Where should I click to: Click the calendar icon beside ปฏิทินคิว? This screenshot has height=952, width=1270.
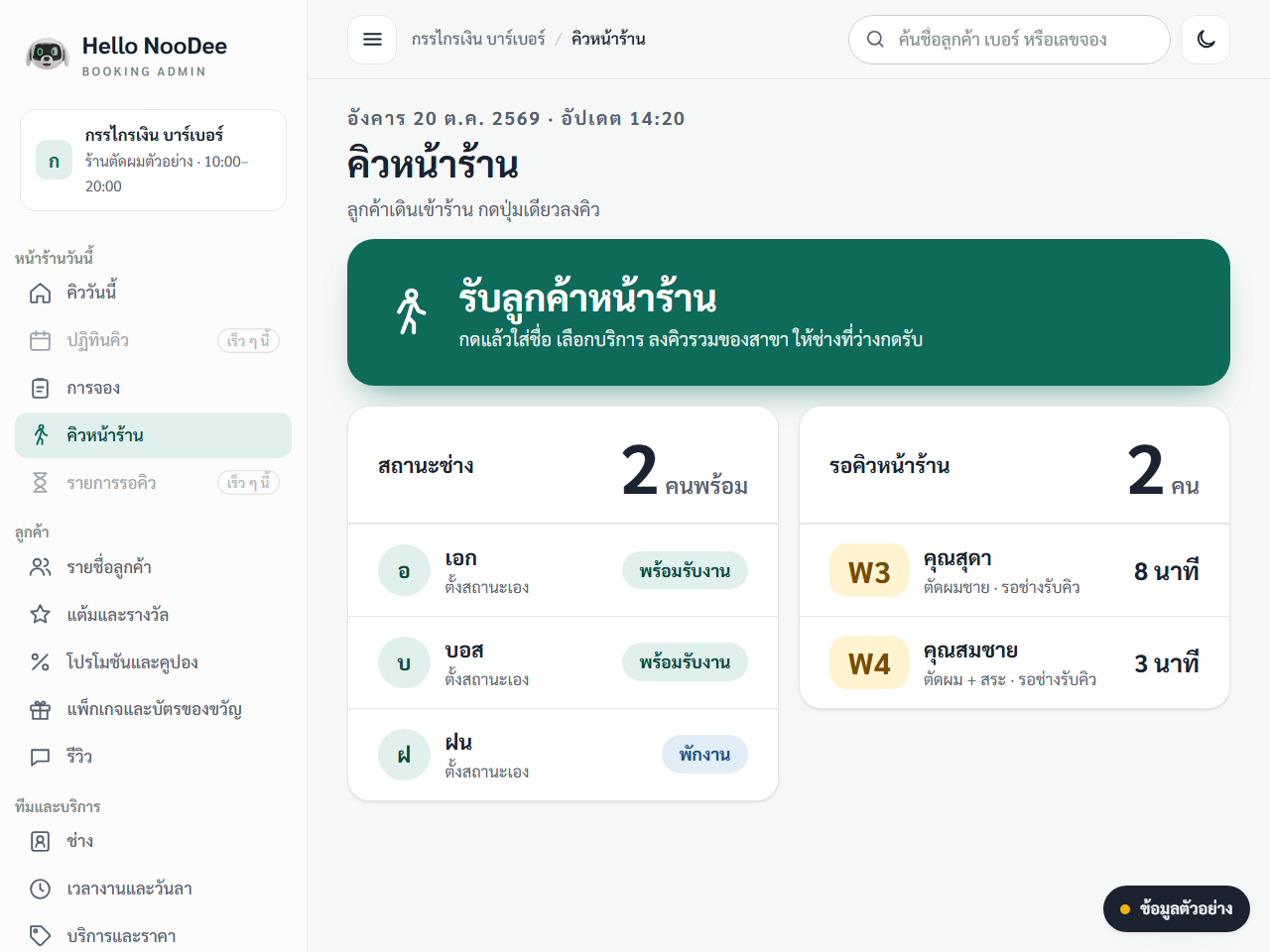coord(40,340)
